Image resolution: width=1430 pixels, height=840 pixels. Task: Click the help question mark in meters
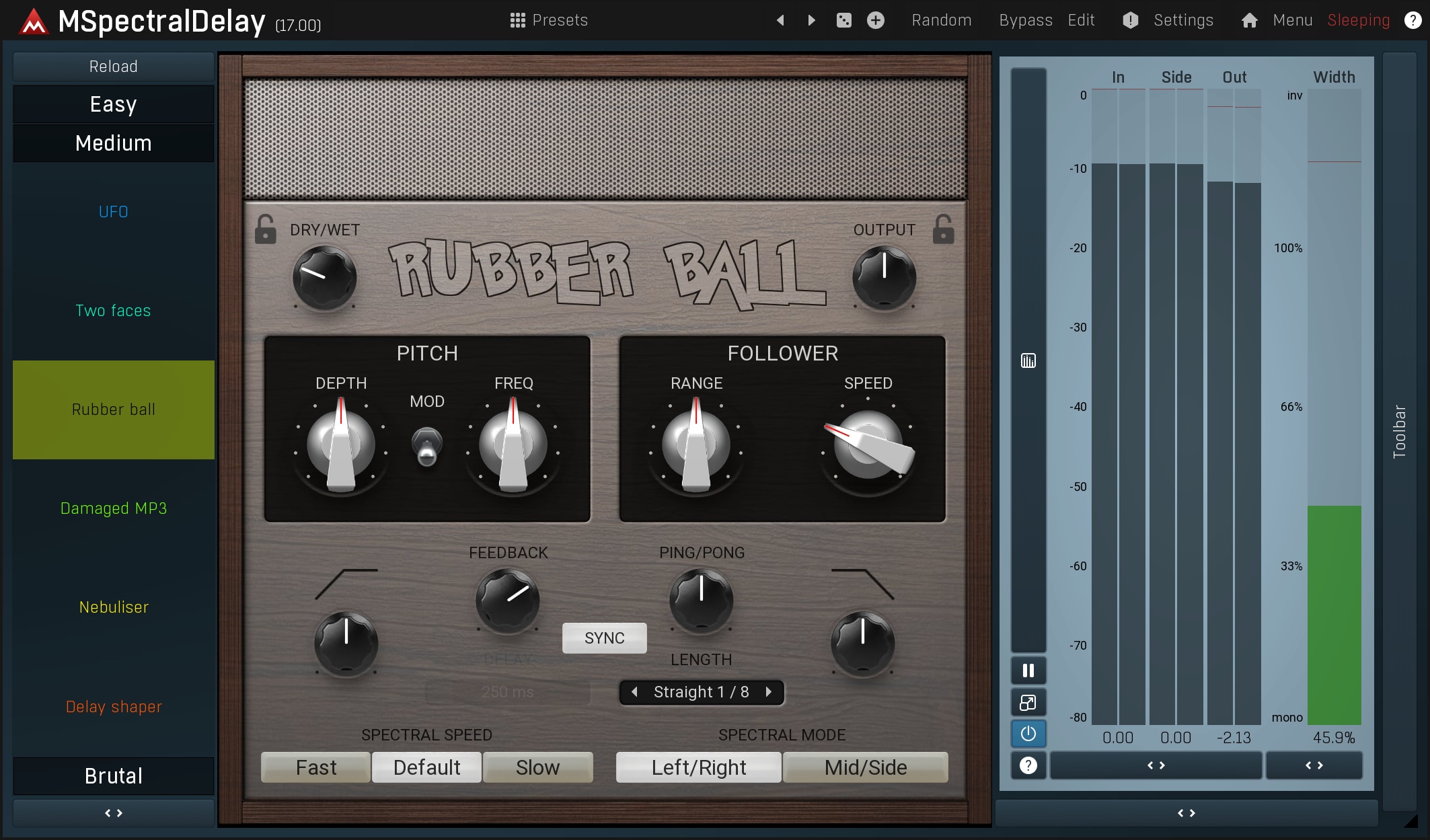1028,765
